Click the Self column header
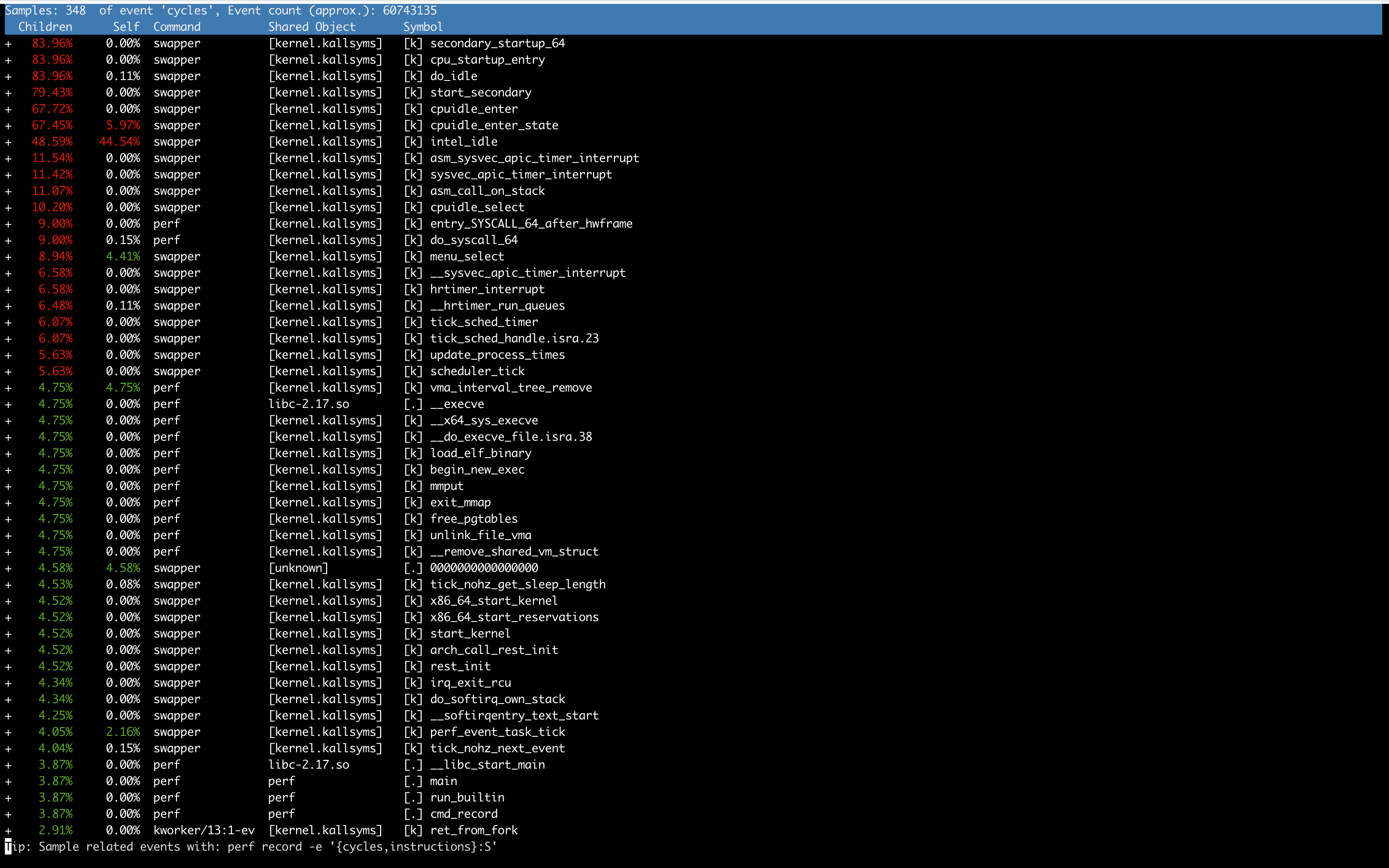The width and height of the screenshot is (1389, 868). (x=126, y=27)
